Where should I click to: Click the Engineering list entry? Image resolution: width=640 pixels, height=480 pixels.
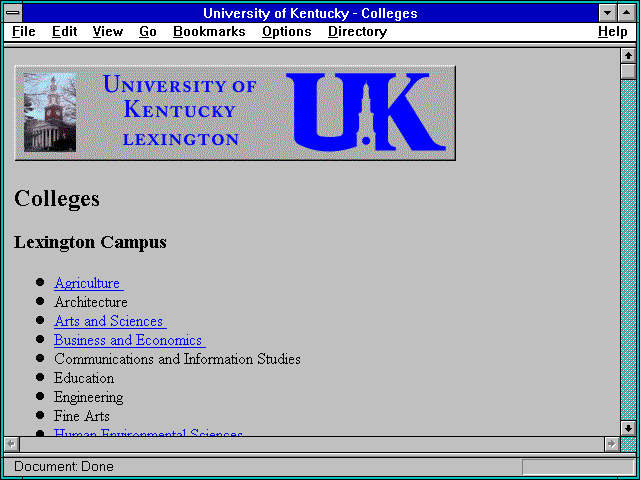click(x=88, y=397)
